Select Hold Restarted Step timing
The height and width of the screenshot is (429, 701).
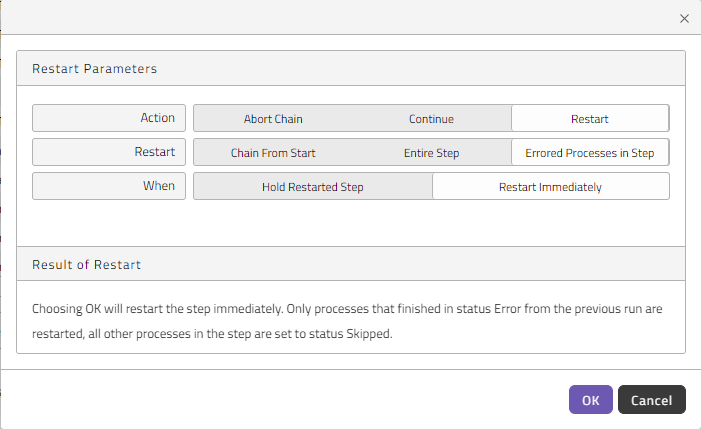(x=313, y=186)
